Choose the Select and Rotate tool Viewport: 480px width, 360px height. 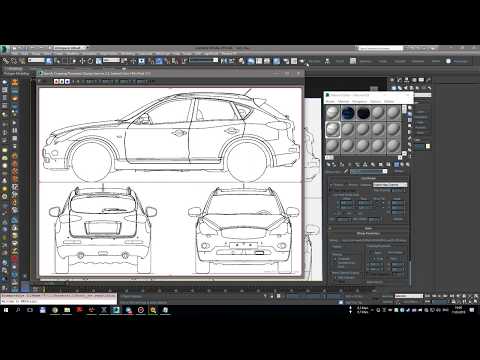pyautogui.click(x=90, y=61)
